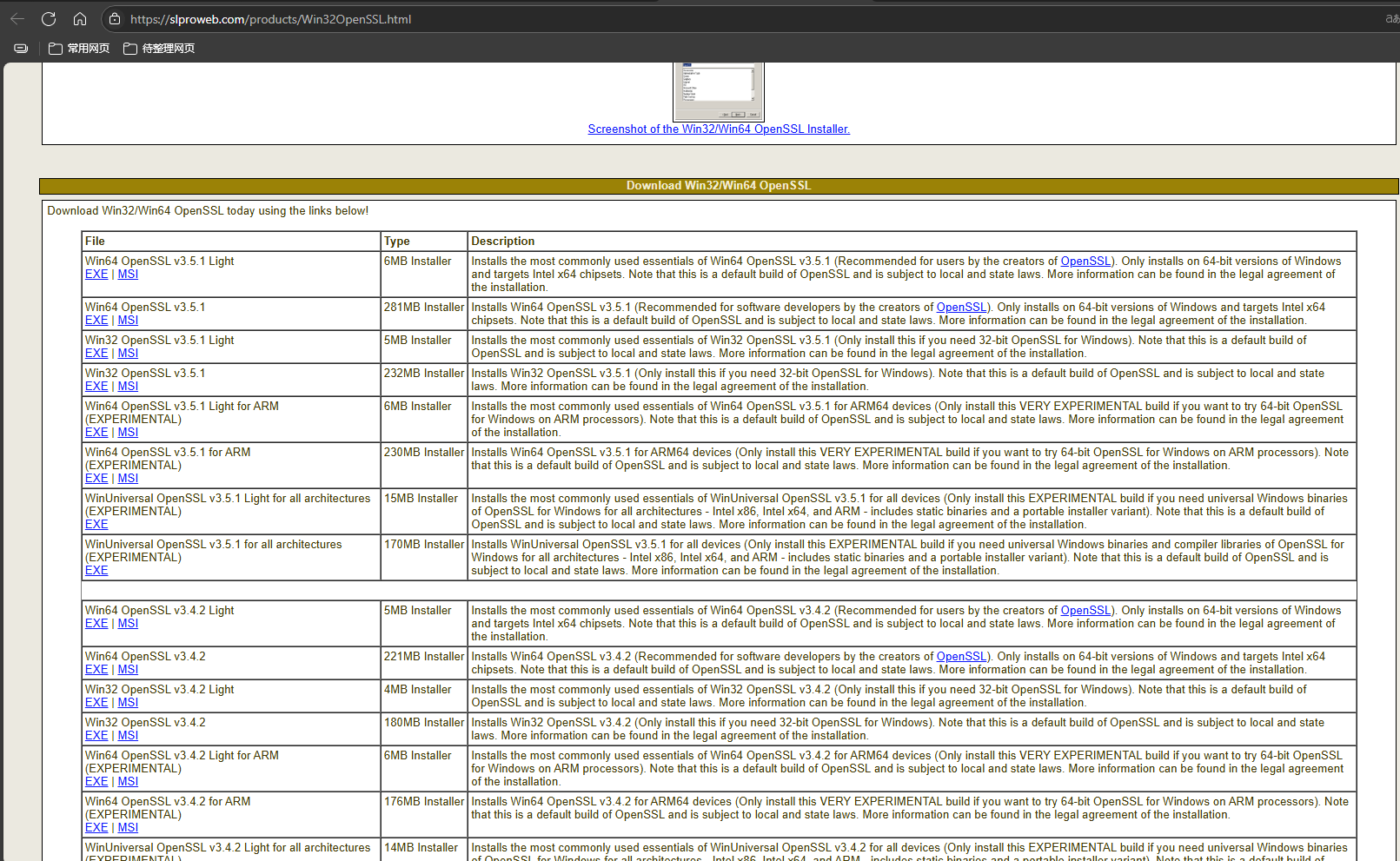Follow the OpenSSL link in the v3.5.1 Light description

[1085, 262]
